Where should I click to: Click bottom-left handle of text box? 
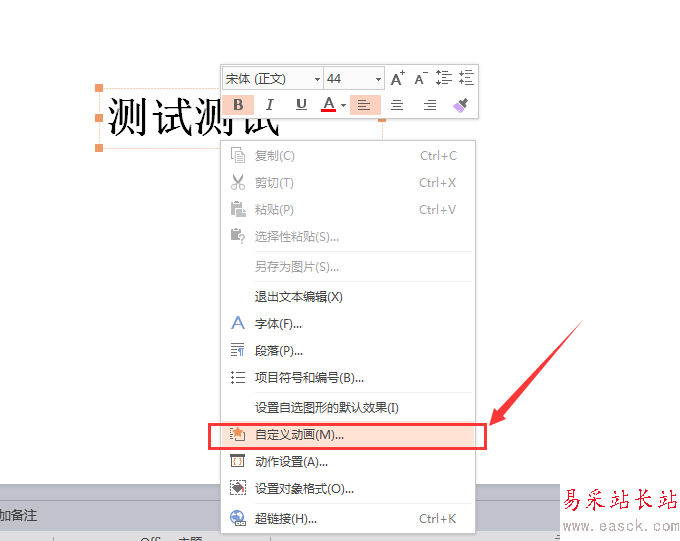99,148
